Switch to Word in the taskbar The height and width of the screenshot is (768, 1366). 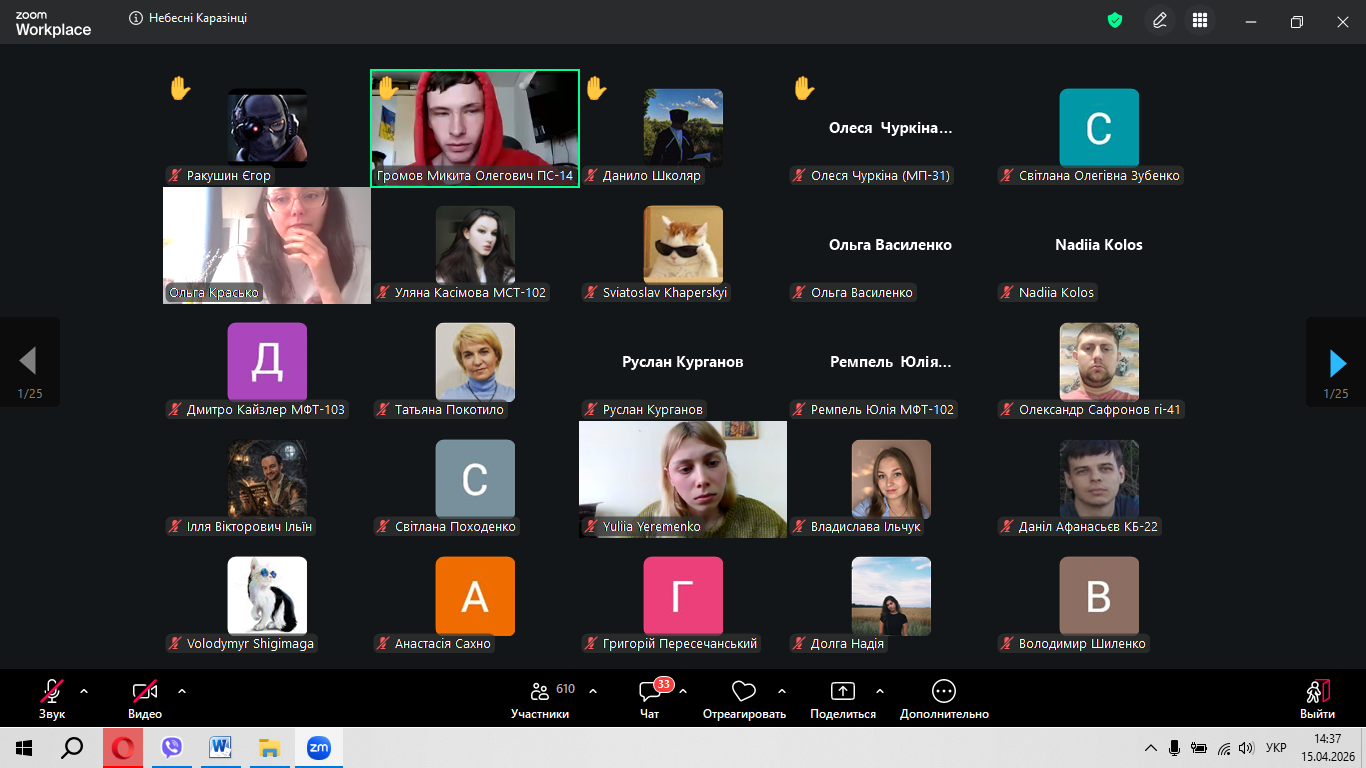(x=220, y=748)
